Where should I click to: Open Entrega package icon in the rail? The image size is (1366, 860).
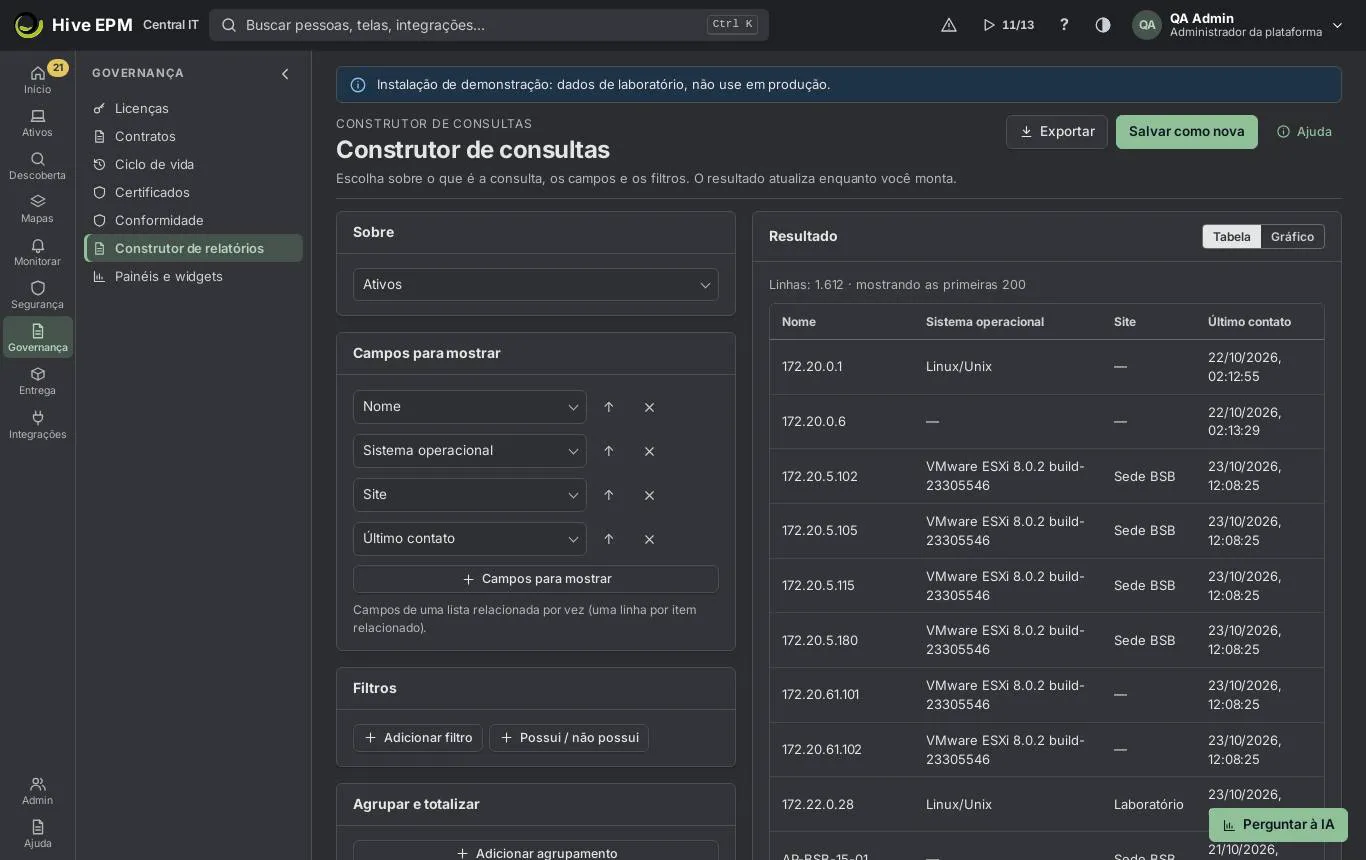click(37, 381)
